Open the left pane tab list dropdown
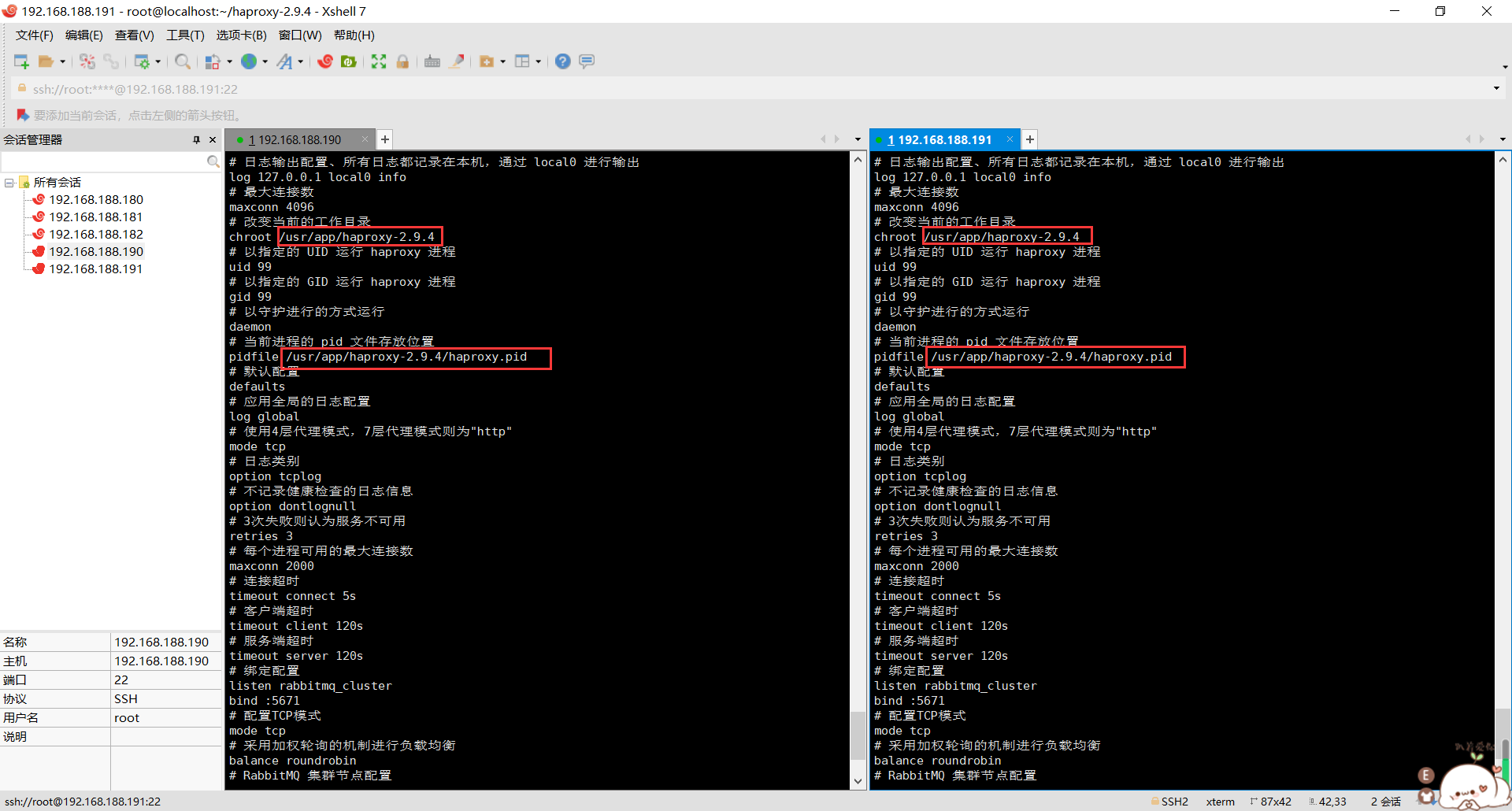 click(x=858, y=140)
